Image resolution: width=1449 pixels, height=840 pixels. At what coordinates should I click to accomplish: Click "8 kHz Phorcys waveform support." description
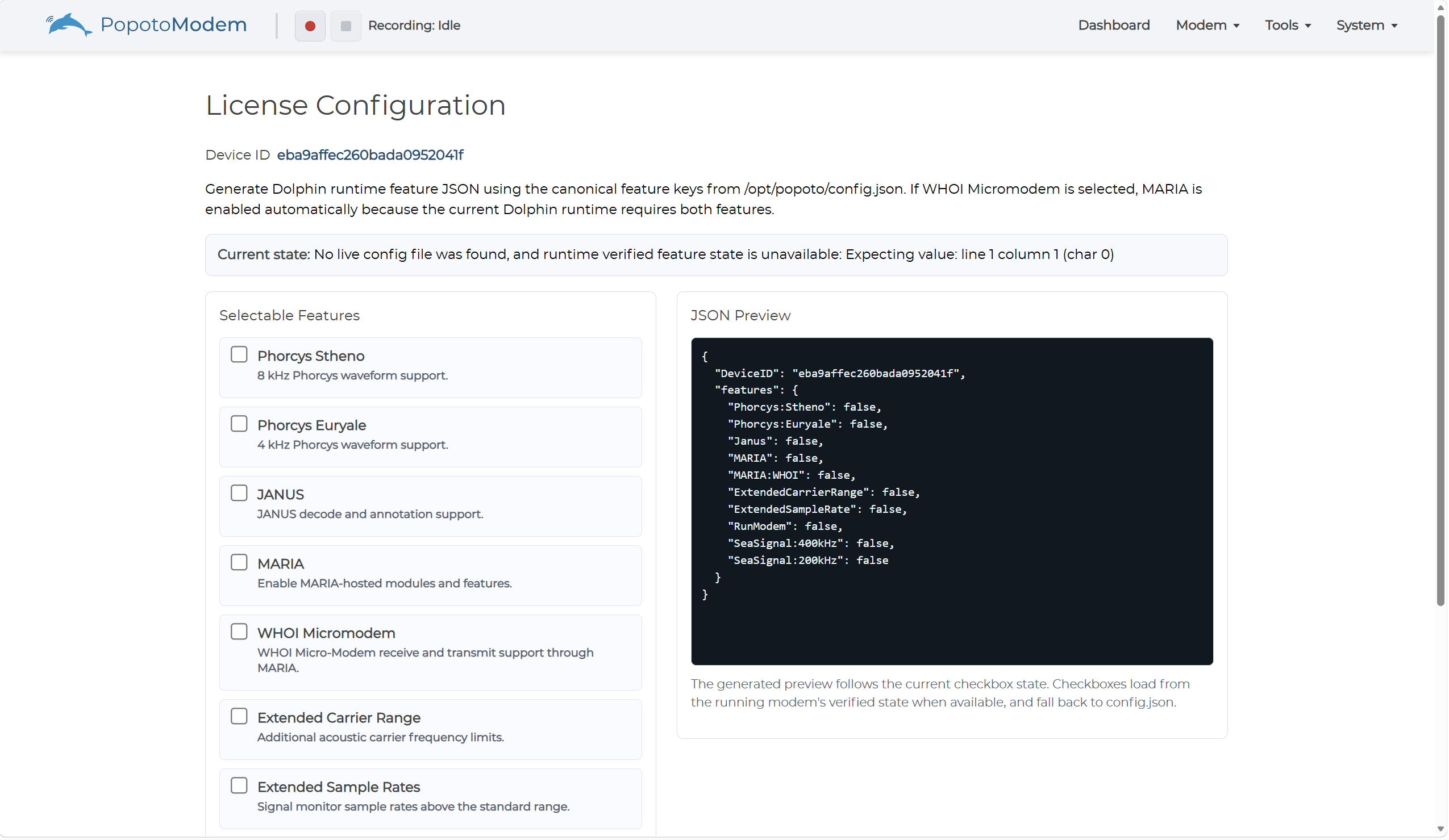tap(353, 376)
